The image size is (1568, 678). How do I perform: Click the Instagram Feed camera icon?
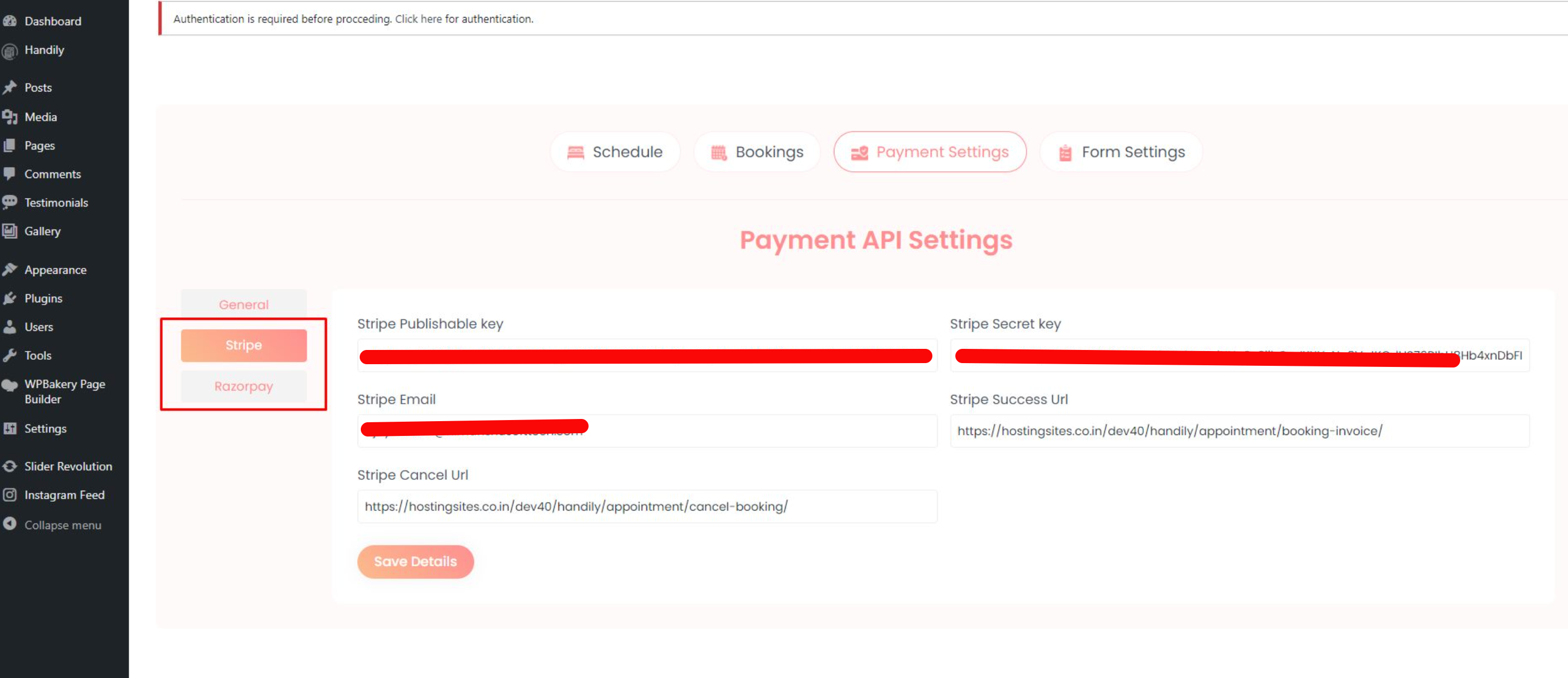9,495
